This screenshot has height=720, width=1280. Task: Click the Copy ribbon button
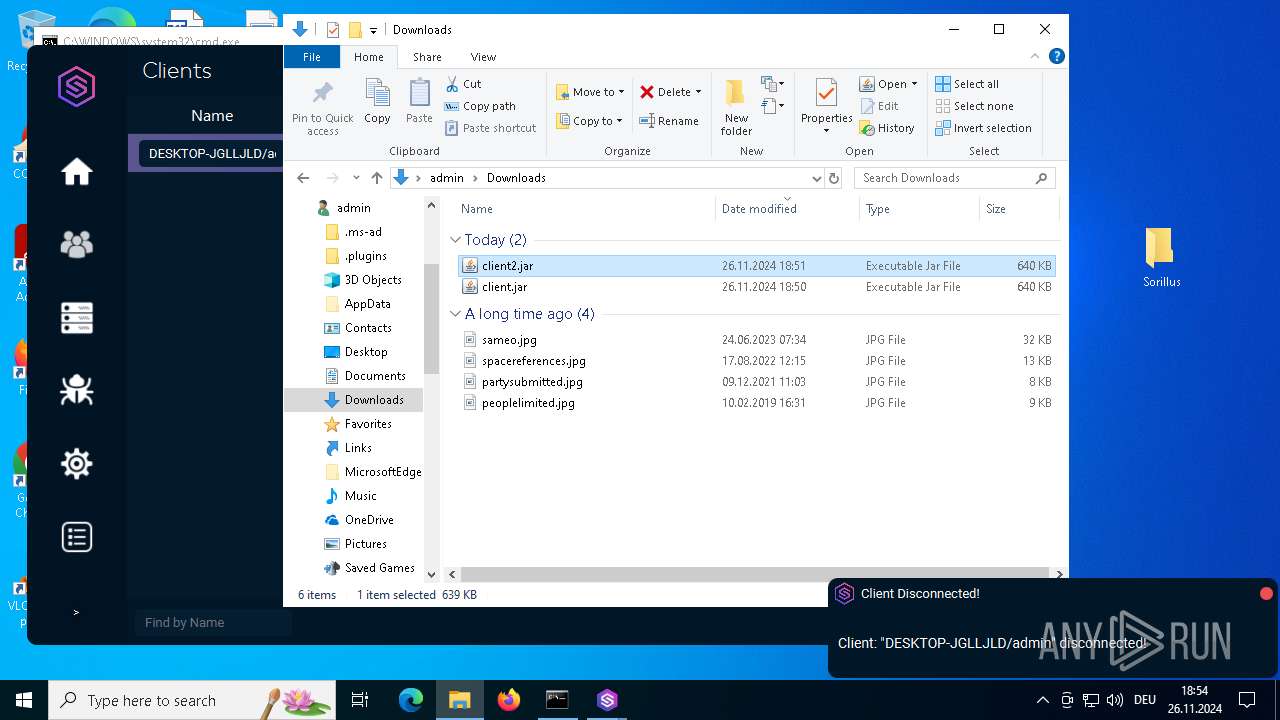click(x=377, y=102)
